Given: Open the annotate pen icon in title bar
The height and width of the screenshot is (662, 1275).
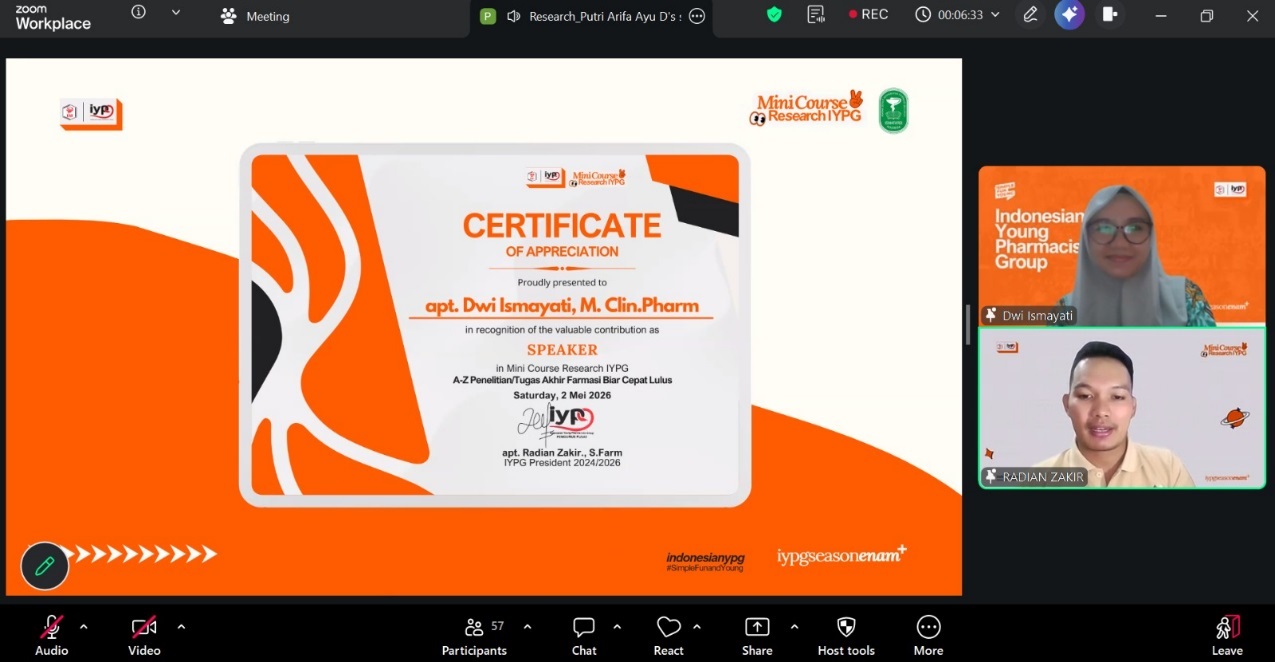Looking at the screenshot, I should (1030, 15).
